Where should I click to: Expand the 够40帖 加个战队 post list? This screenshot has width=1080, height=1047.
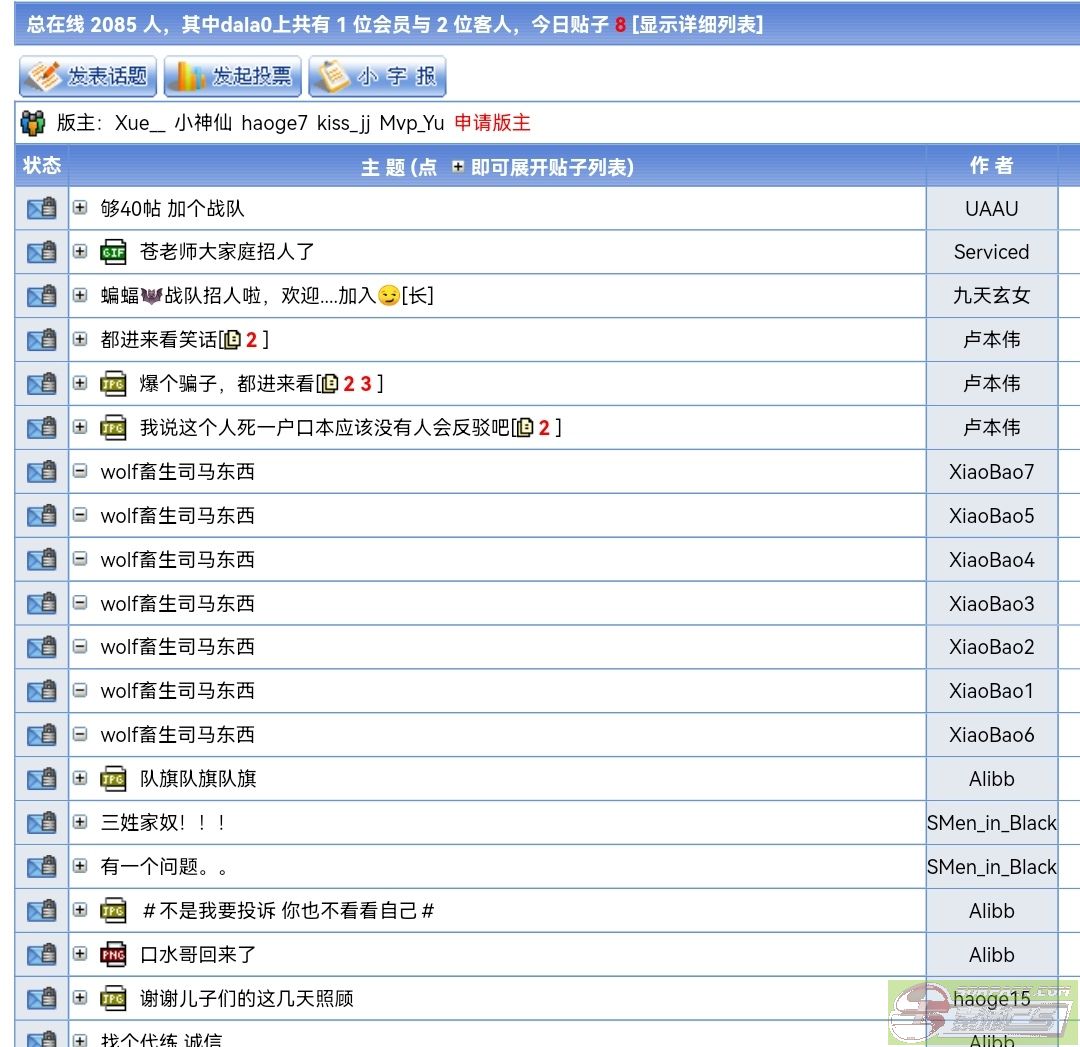tap(80, 208)
